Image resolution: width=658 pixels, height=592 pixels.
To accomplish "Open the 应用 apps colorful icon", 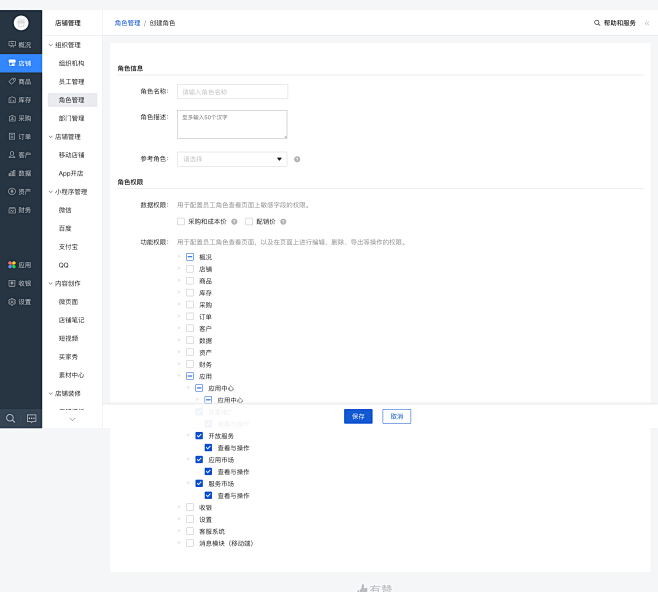I will click(12, 265).
